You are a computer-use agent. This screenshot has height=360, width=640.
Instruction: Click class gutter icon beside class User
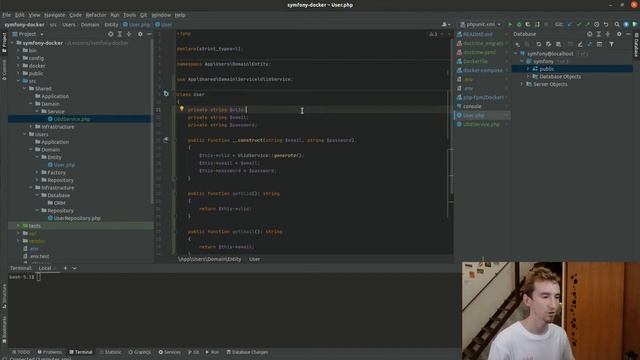click(x=166, y=93)
